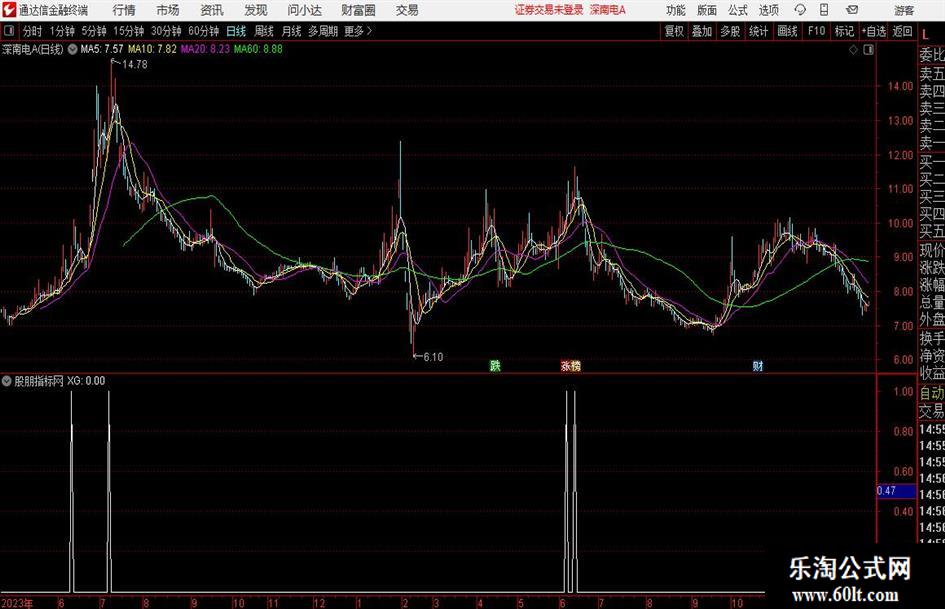Click the diamond icon above the chart

pyautogui.click(x=853, y=50)
